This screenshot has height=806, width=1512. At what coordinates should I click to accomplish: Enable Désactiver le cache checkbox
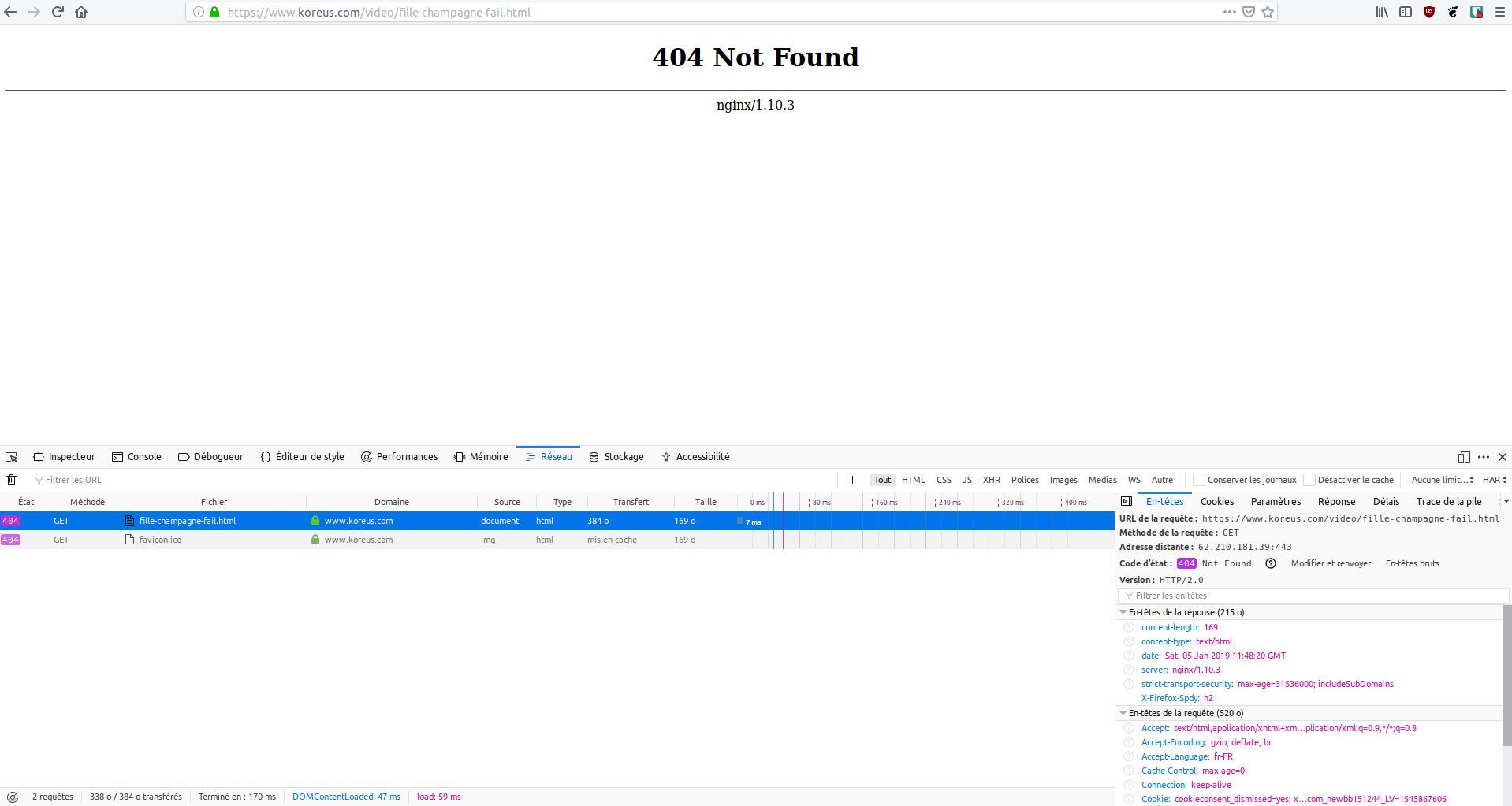tap(1309, 480)
